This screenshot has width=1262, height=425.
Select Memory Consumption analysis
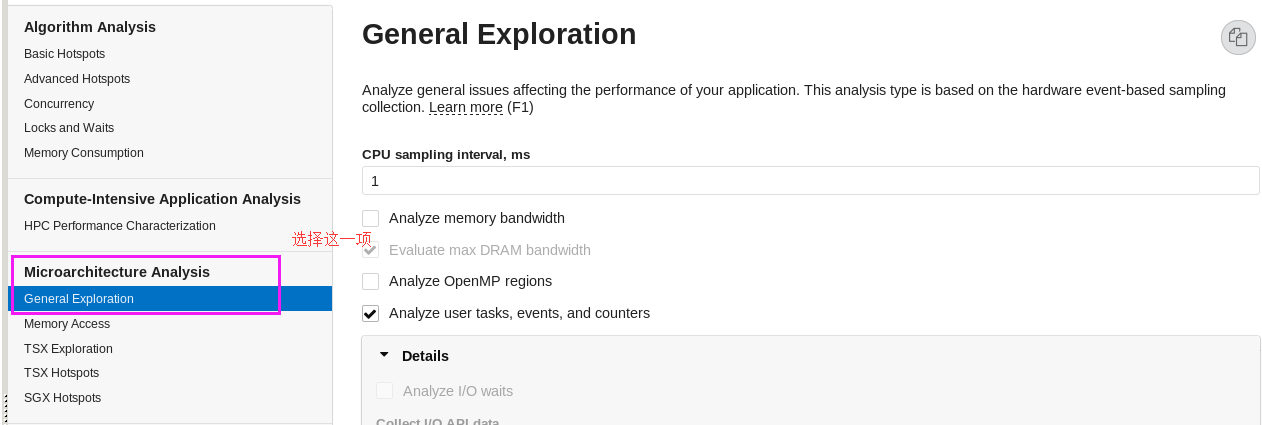(84, 153)
